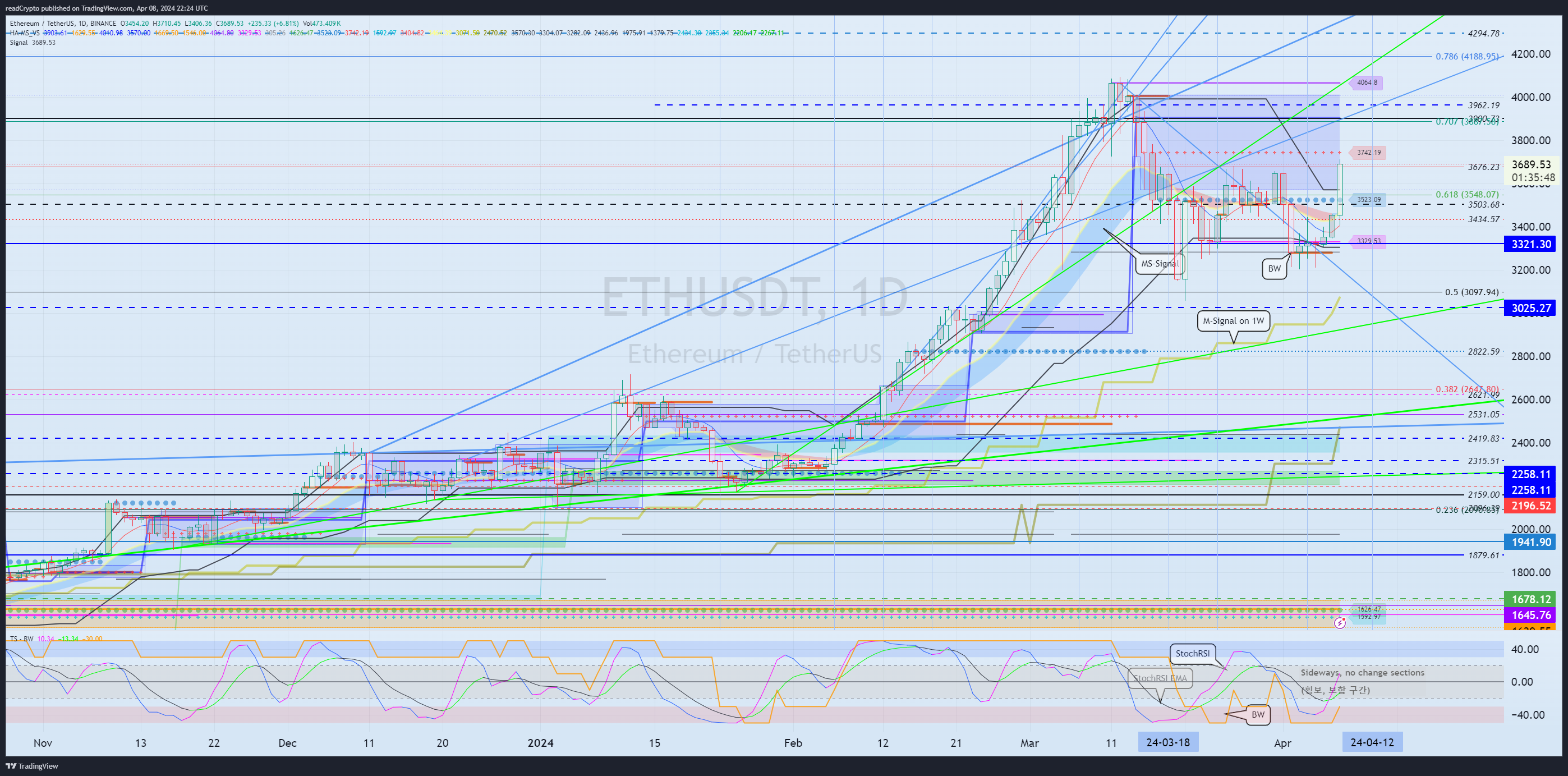Click the Signal 3689.53 legend entry
1568x776 pixels.
pyautogui.click(x=33, y=43)
